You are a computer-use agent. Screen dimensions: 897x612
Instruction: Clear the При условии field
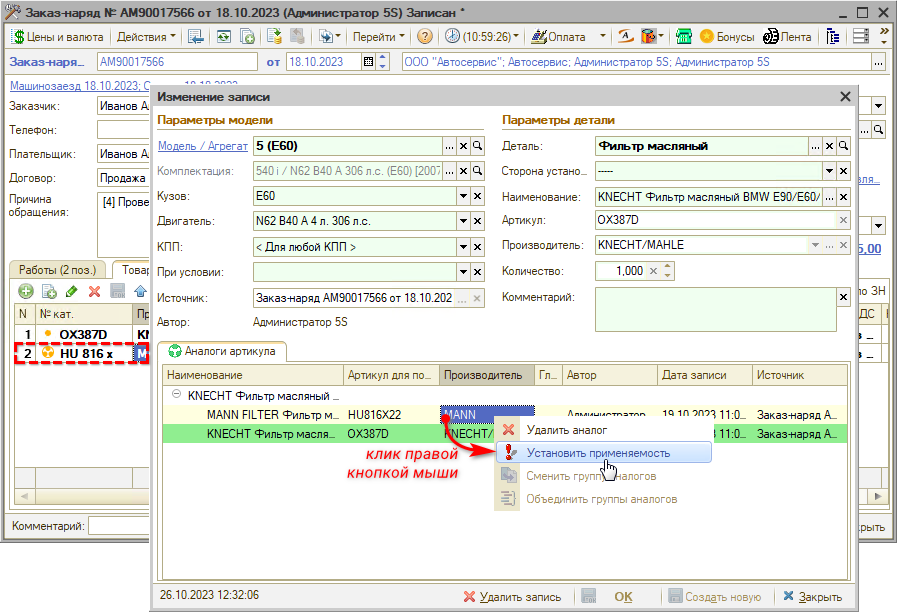click(x=478, y=272)
